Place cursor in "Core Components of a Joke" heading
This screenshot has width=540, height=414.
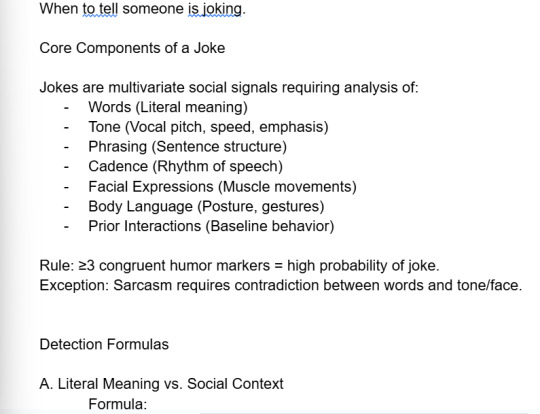click(x=132, y=48)
